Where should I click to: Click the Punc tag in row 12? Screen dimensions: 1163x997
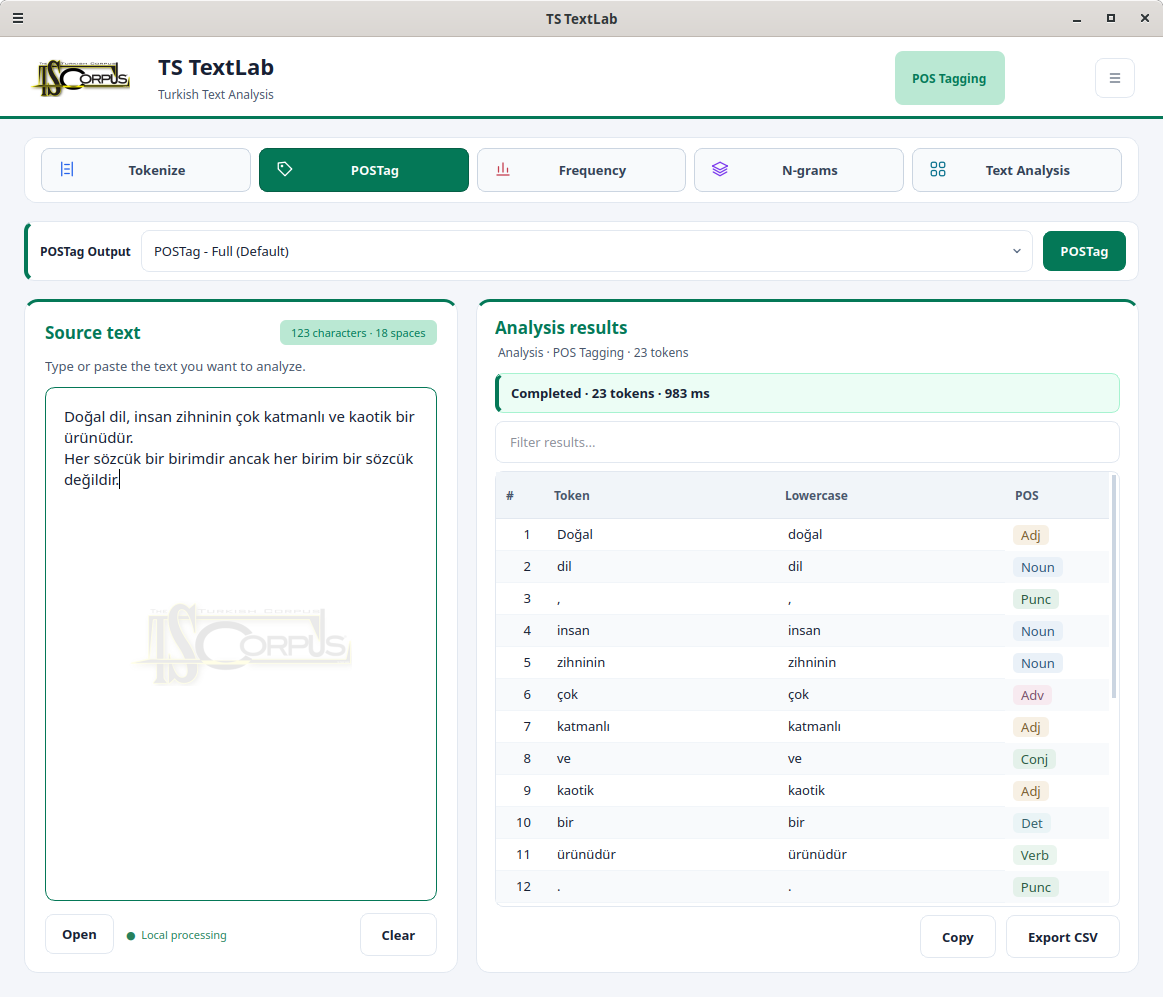(1035, 886)
